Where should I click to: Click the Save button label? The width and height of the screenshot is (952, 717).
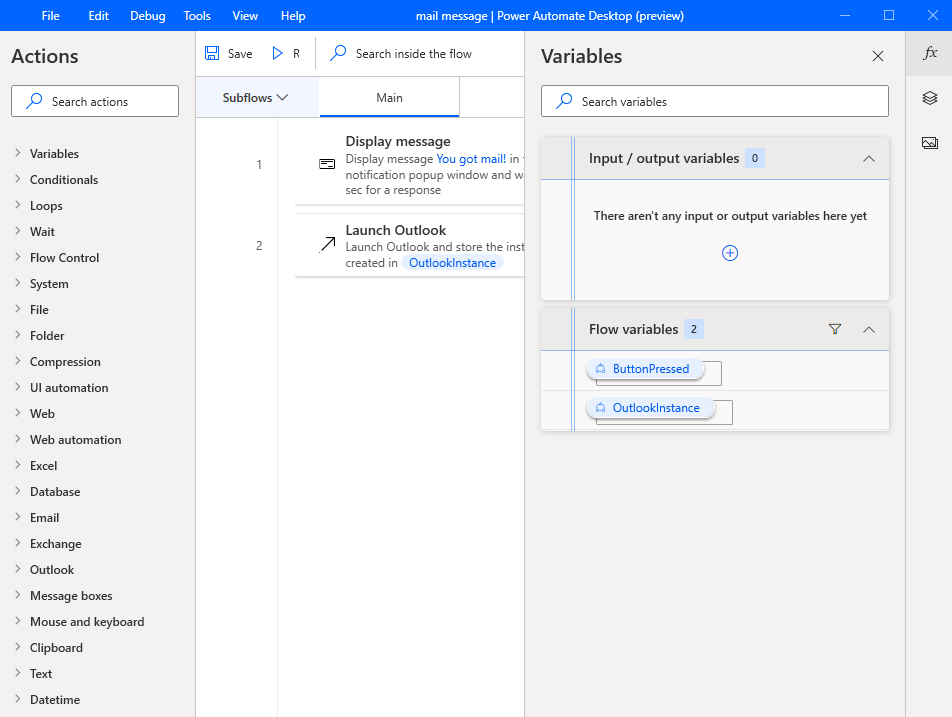[x=240, y=53]
